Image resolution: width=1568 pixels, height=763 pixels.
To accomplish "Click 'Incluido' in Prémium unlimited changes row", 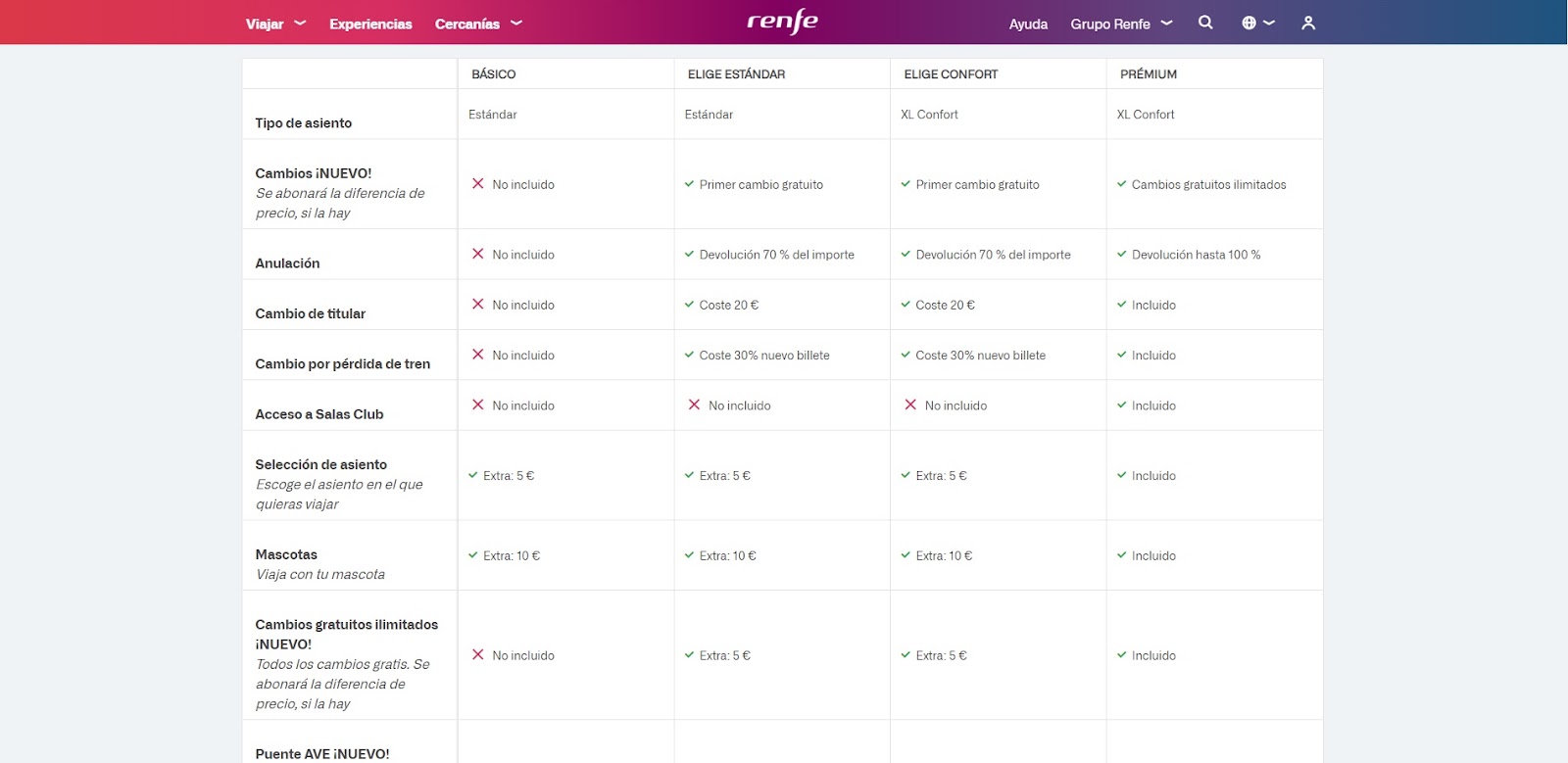I will pos(1153,656).
